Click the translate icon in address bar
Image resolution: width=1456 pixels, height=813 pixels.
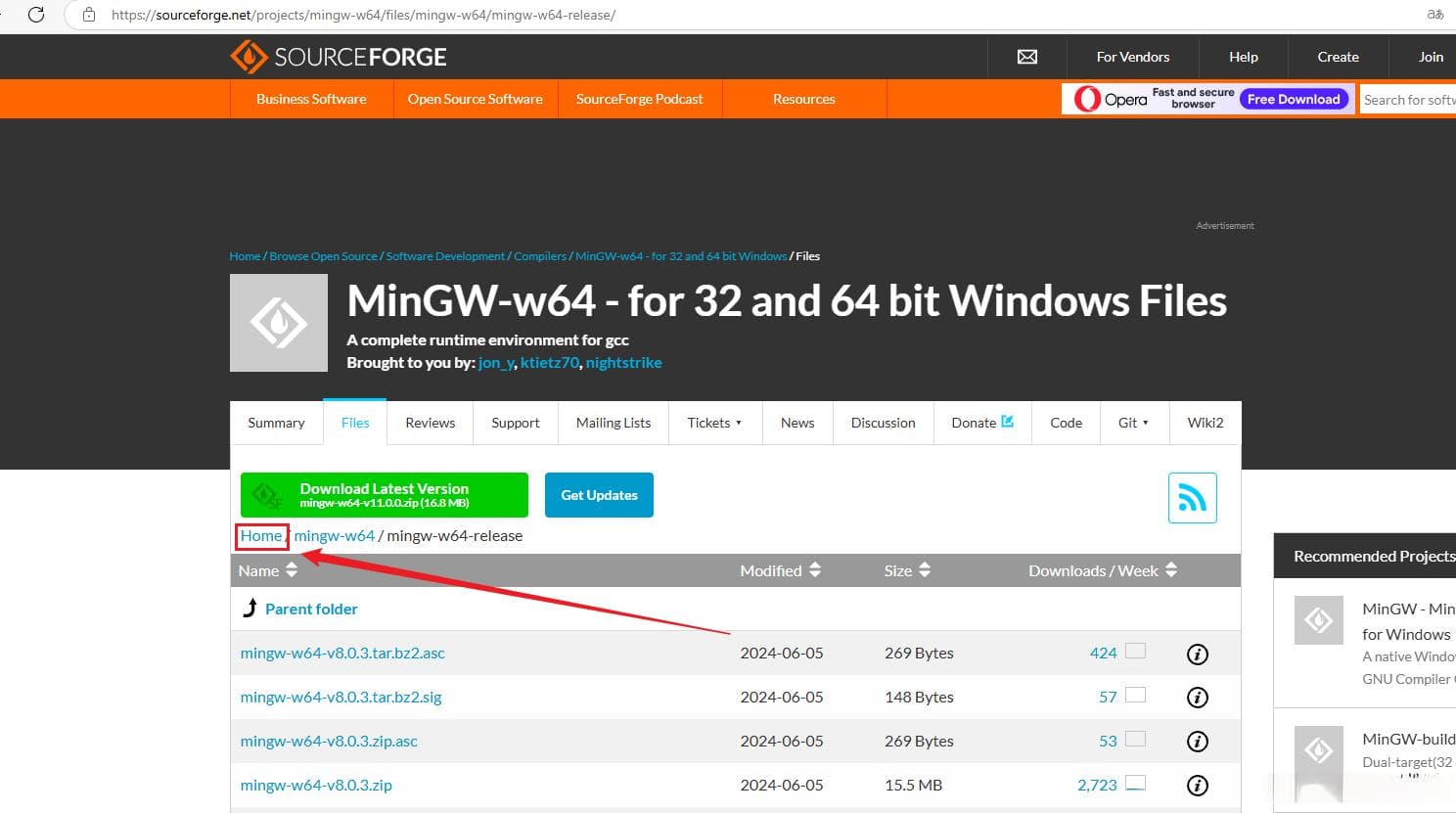pos(1435,15)
